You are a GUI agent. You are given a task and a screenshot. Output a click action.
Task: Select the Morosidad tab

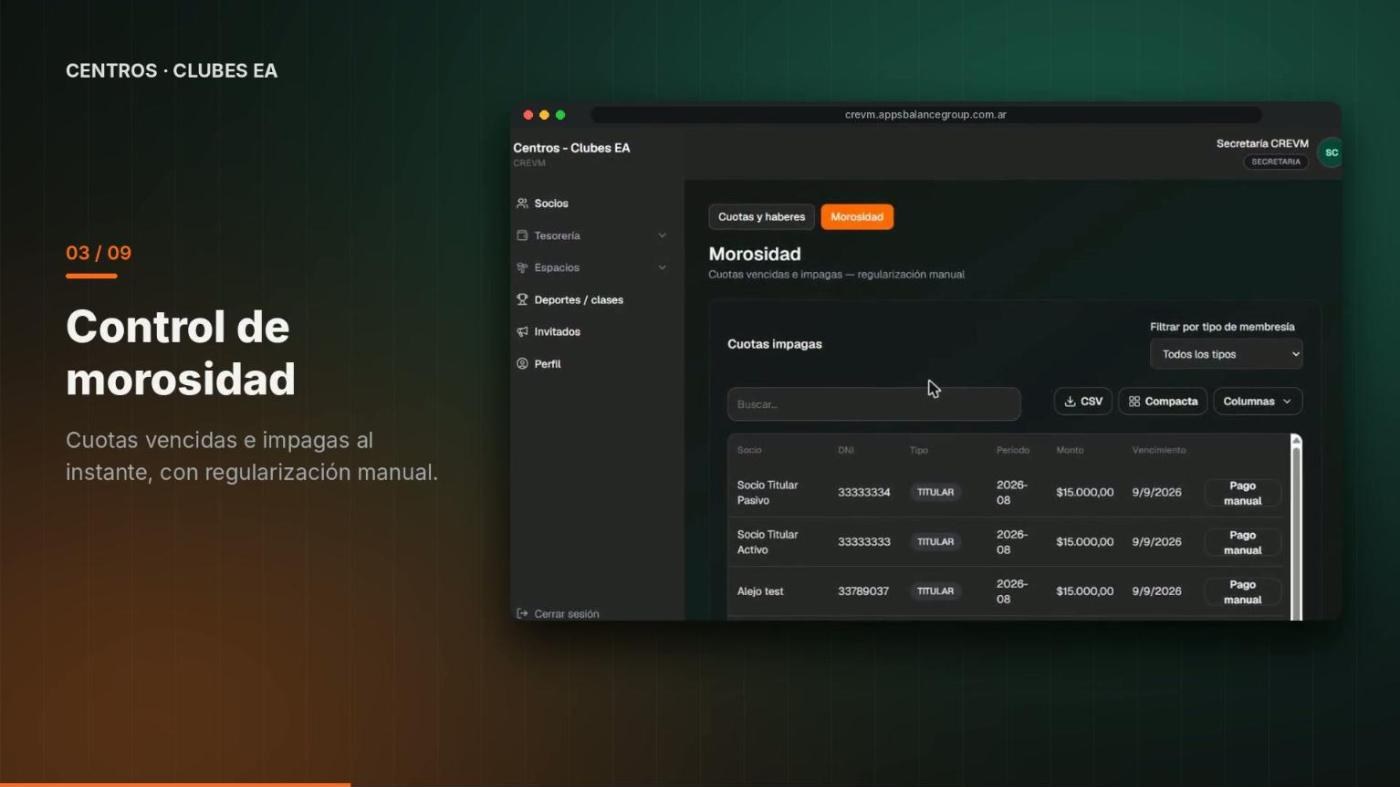pos(857,217)
